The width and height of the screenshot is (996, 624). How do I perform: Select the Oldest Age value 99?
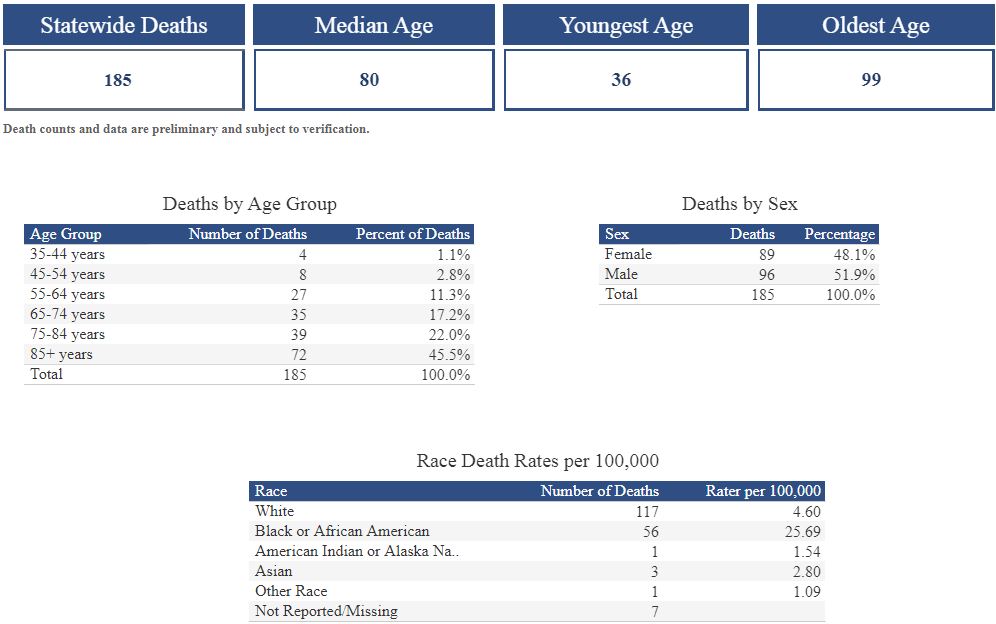tap(871, 80)
